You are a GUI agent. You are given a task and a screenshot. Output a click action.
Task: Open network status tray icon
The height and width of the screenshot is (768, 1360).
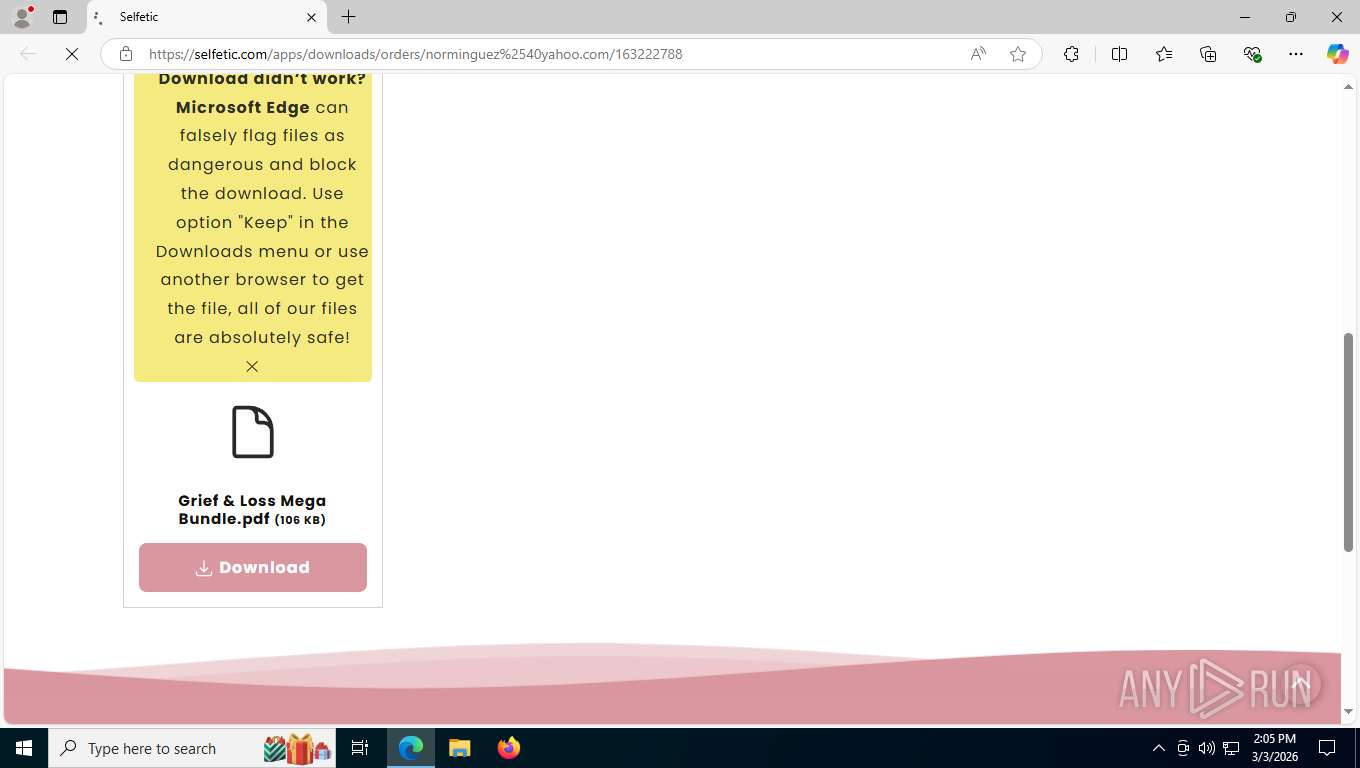1231,748
